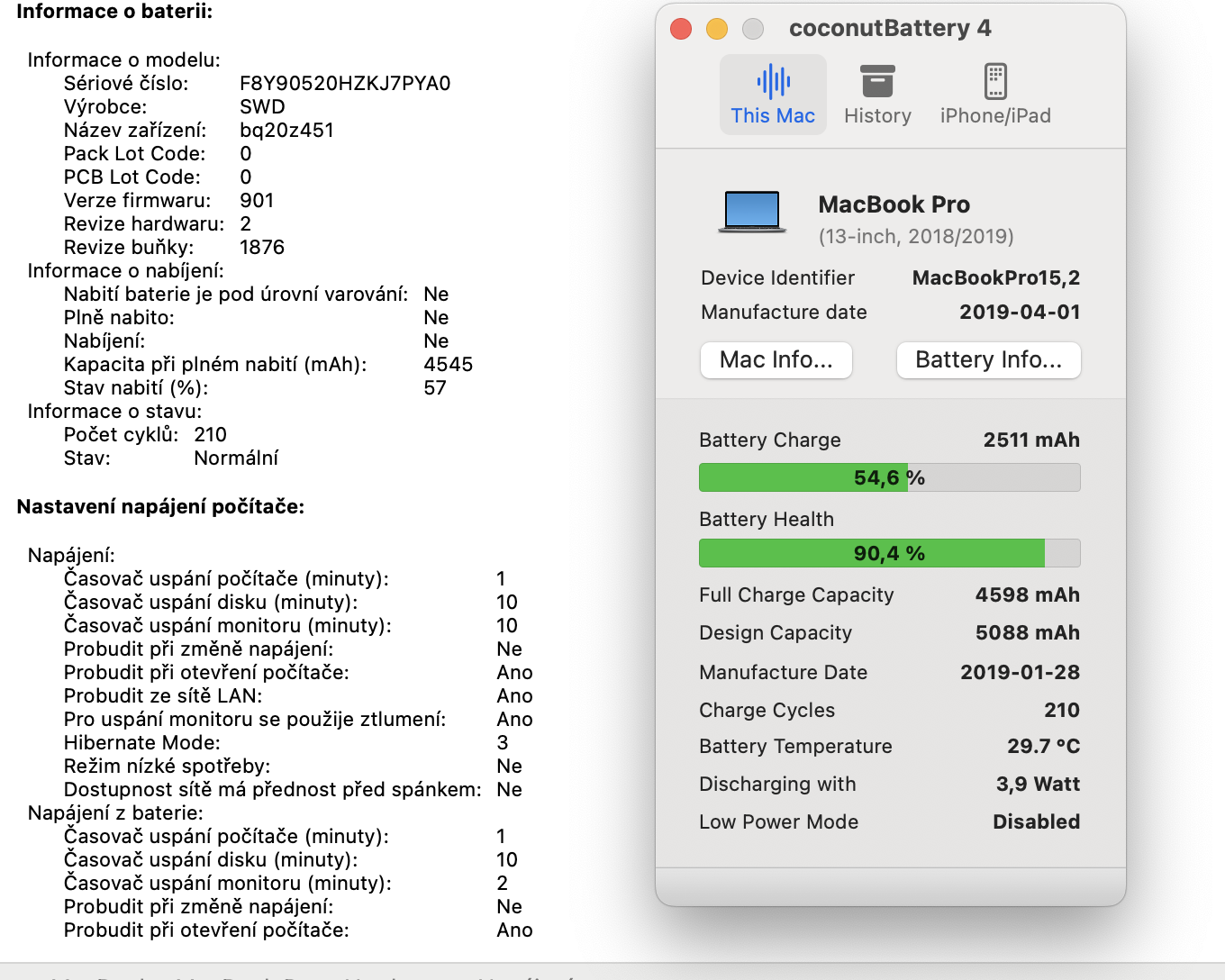Viewport: 1225px width, 980px height.
Task: Select serial number F8Y90520HZKJ7PYA0
Action: click(x=345, y=83)
